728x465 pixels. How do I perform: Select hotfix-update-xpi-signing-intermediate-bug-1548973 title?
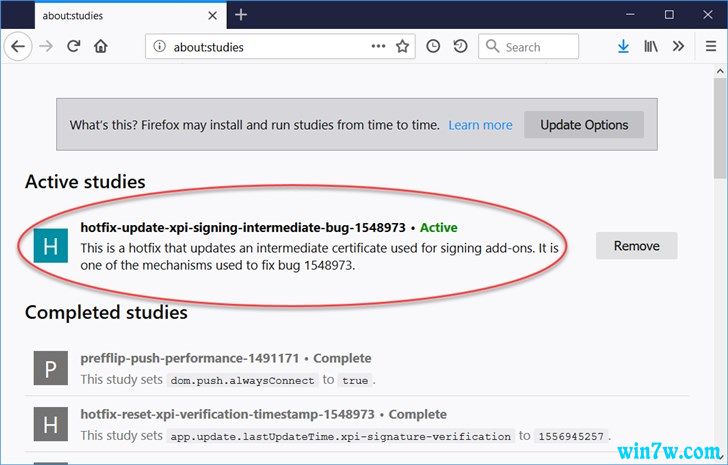[x=243, y=227]
